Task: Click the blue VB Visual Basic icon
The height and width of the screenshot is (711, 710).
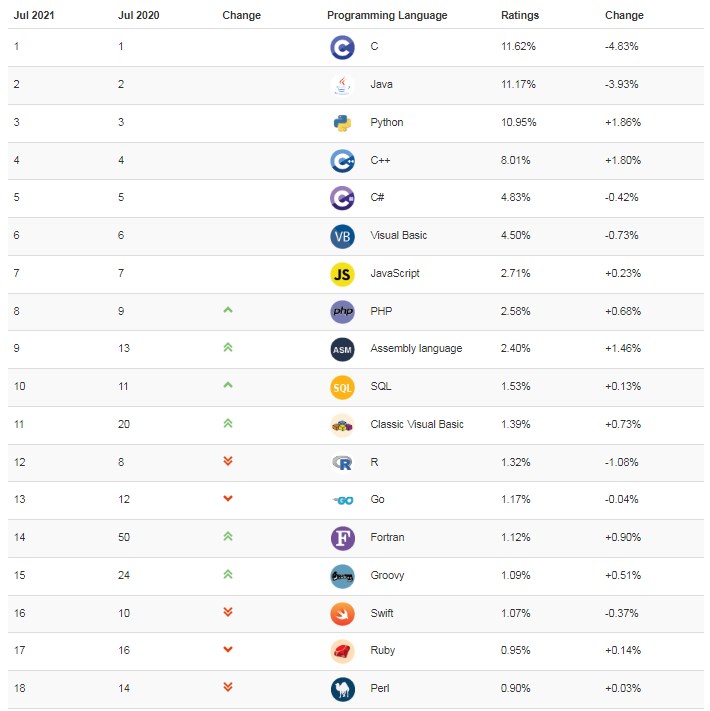Action: 342,236
